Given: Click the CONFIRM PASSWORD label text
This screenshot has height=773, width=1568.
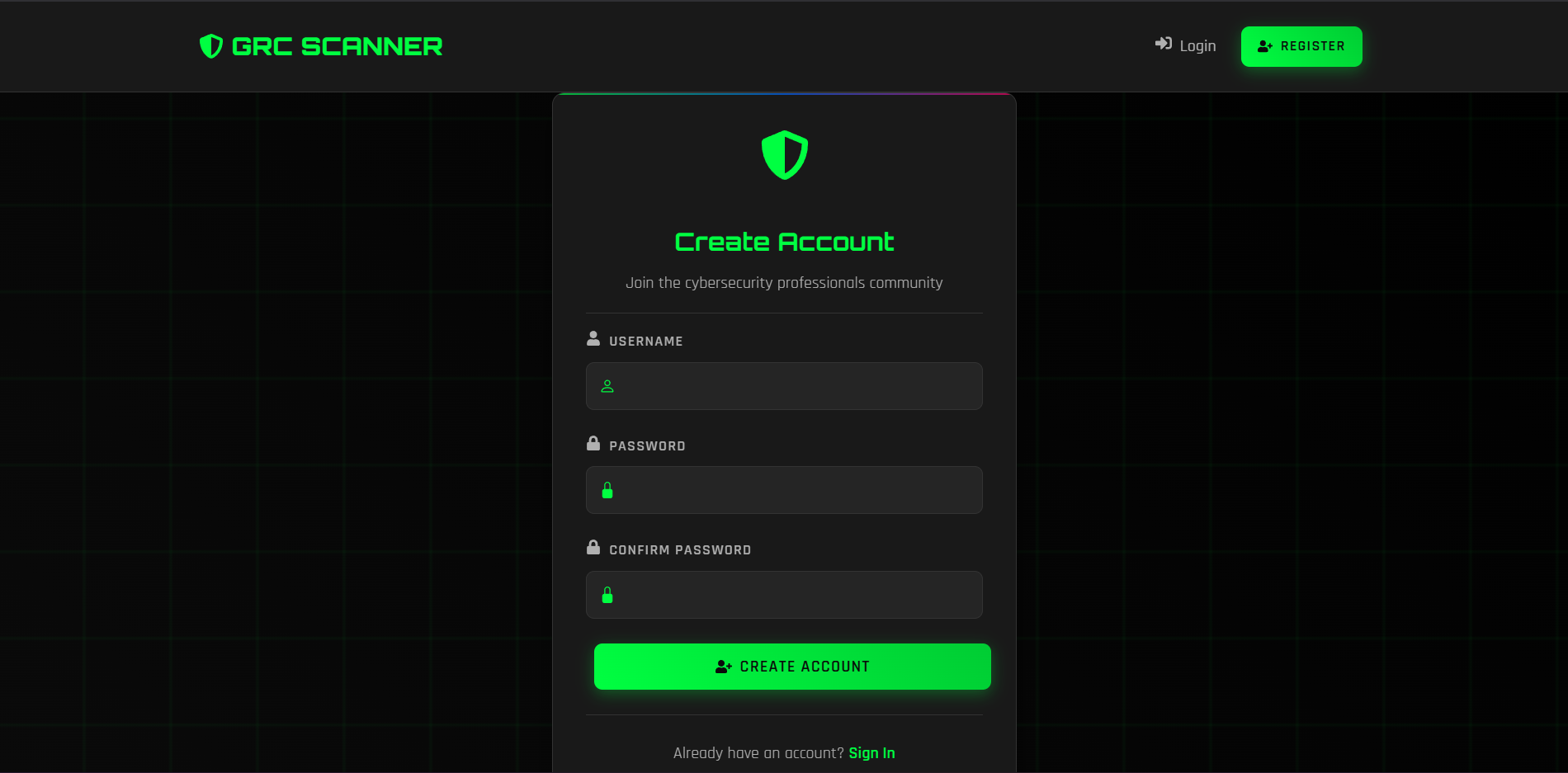Looking at the screenshot, I should (x=680, y=550).
